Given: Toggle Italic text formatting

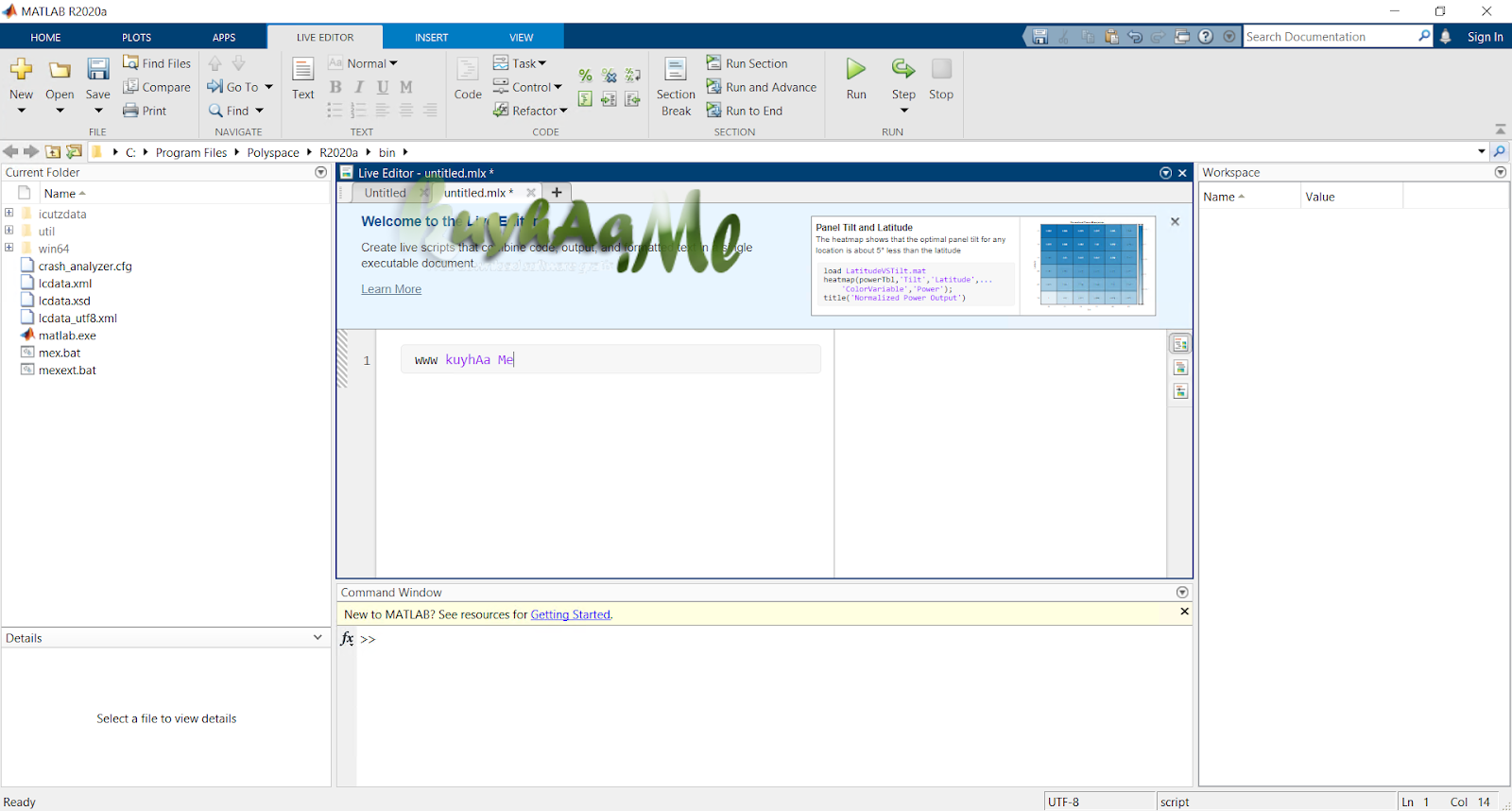Looking at the screenshot, I should (x=359, y=87).
